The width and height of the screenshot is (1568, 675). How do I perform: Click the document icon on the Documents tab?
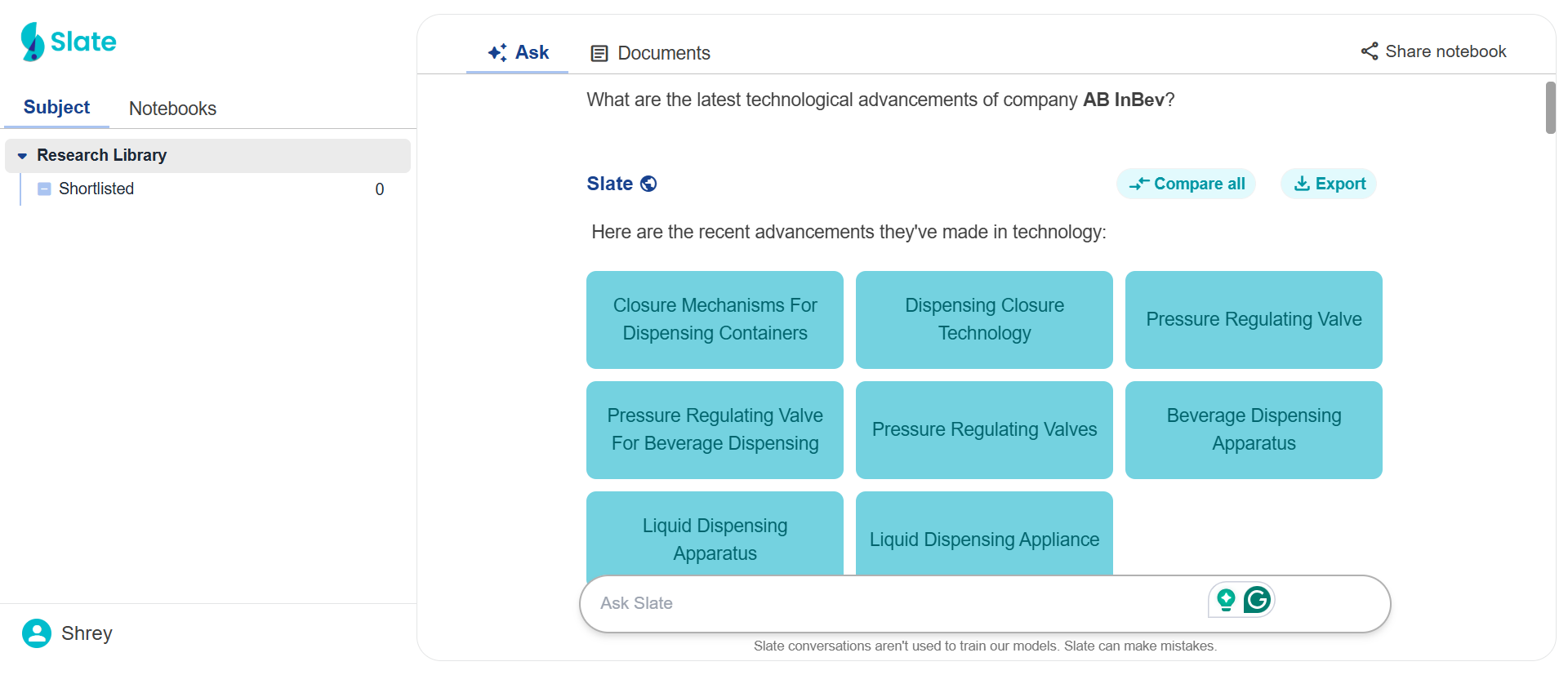[600, 52]
